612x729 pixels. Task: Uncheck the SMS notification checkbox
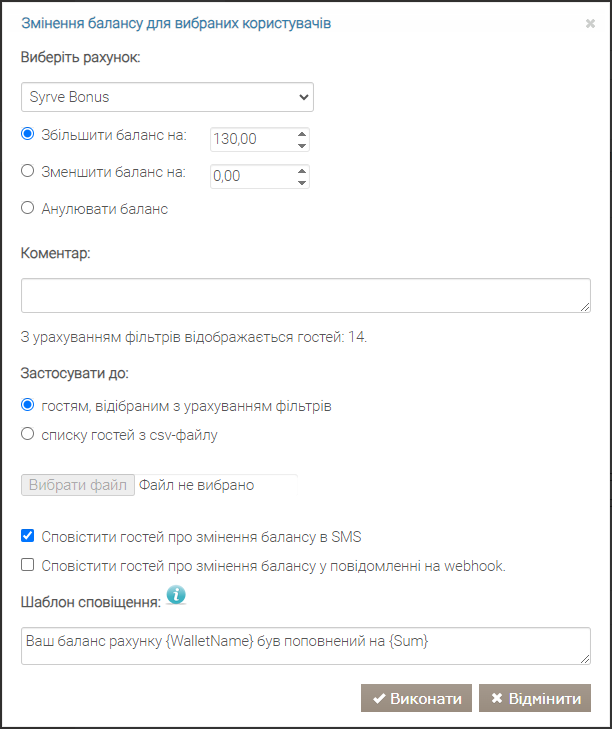(x=27, y=536)
